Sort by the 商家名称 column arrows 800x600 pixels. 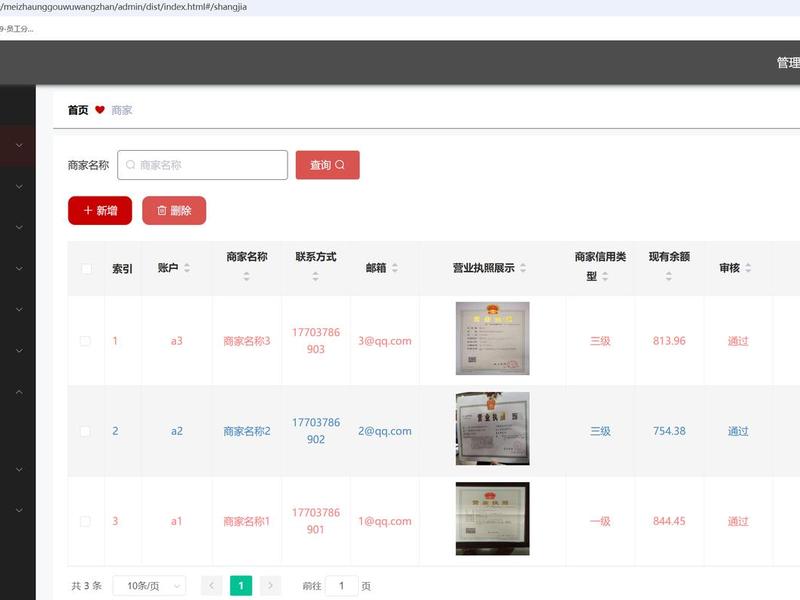tap(246, 277)
